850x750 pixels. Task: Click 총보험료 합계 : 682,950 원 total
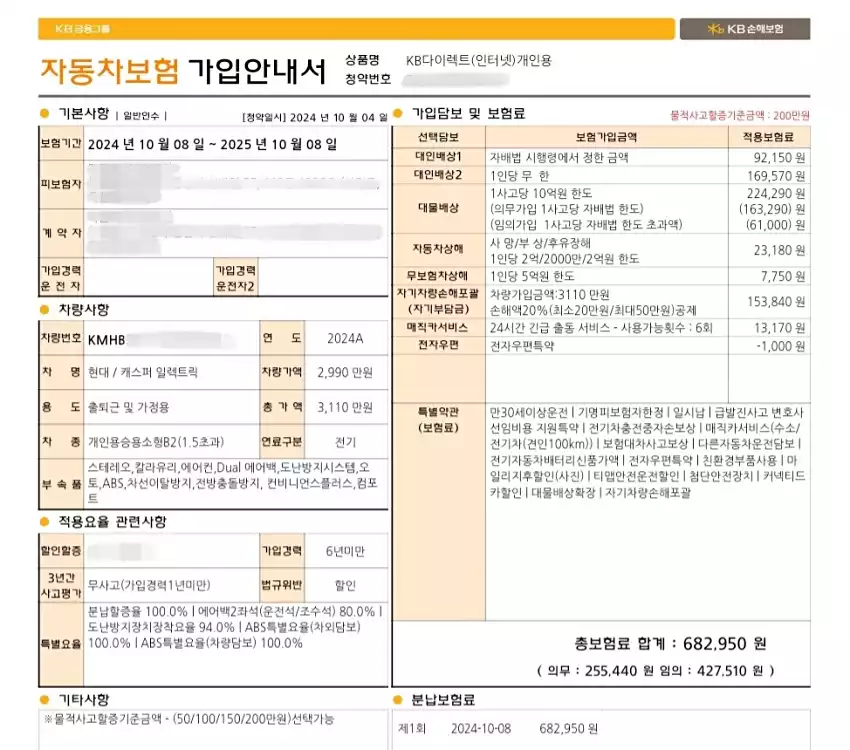670,644
